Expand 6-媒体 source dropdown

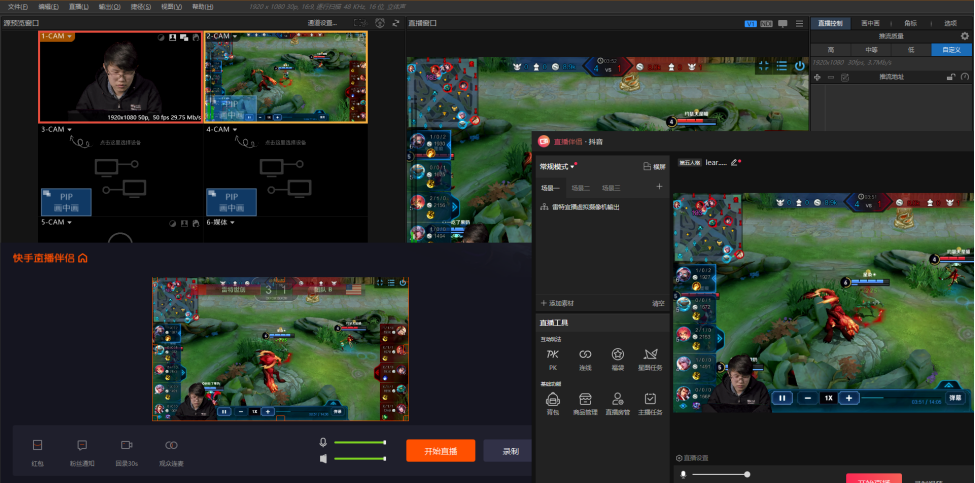click(x=233, y=223)
